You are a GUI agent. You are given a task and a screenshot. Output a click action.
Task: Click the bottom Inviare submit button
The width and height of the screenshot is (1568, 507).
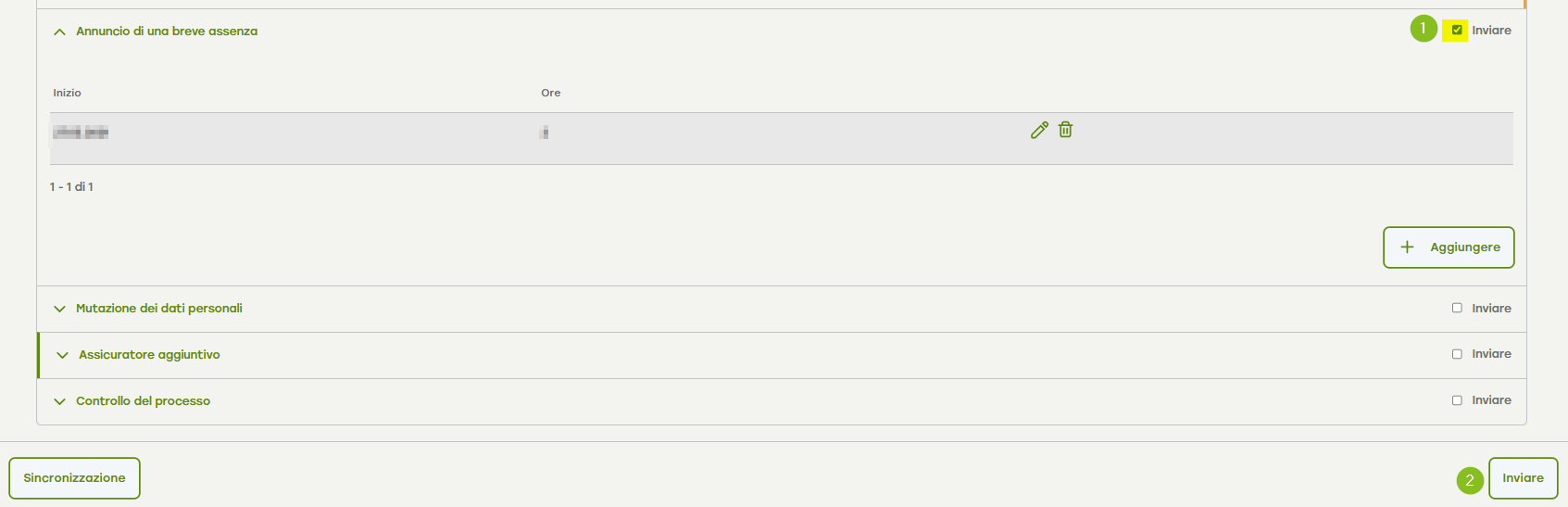pyautogui.click(x=1523, y=478)
